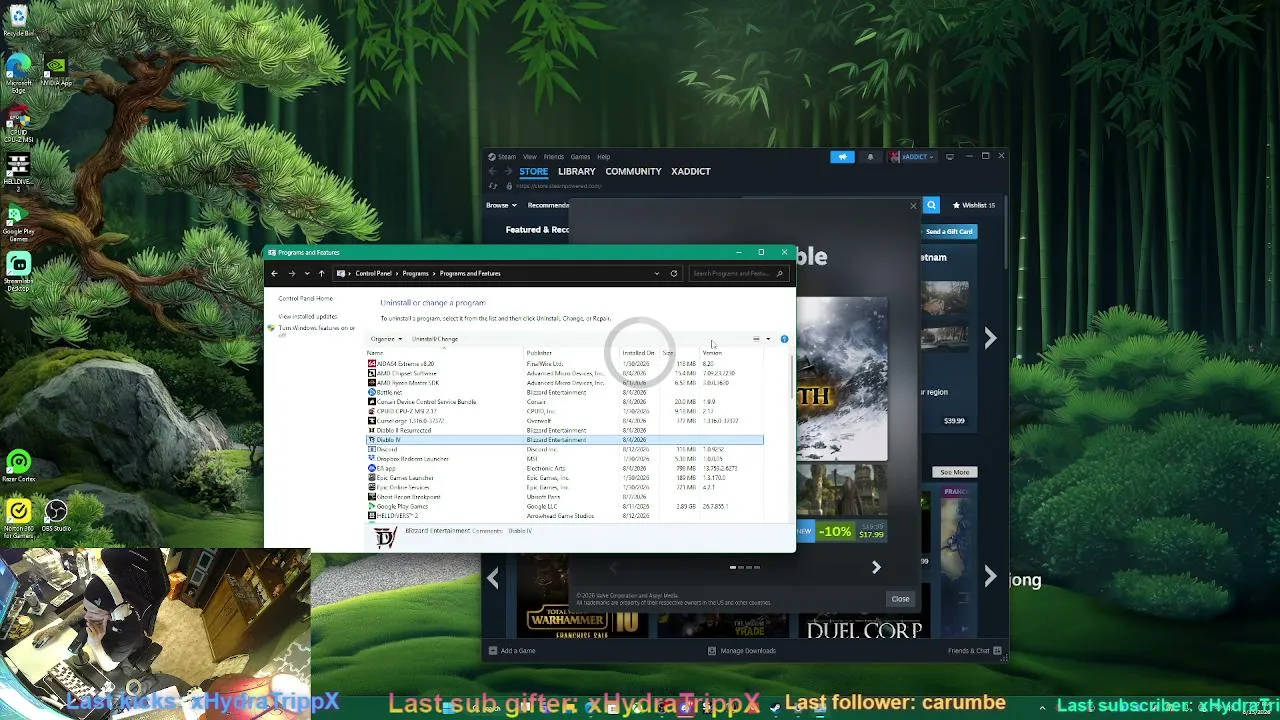Close the Steam popup with the X
The image size is (1280, 720).
point(913,206)
